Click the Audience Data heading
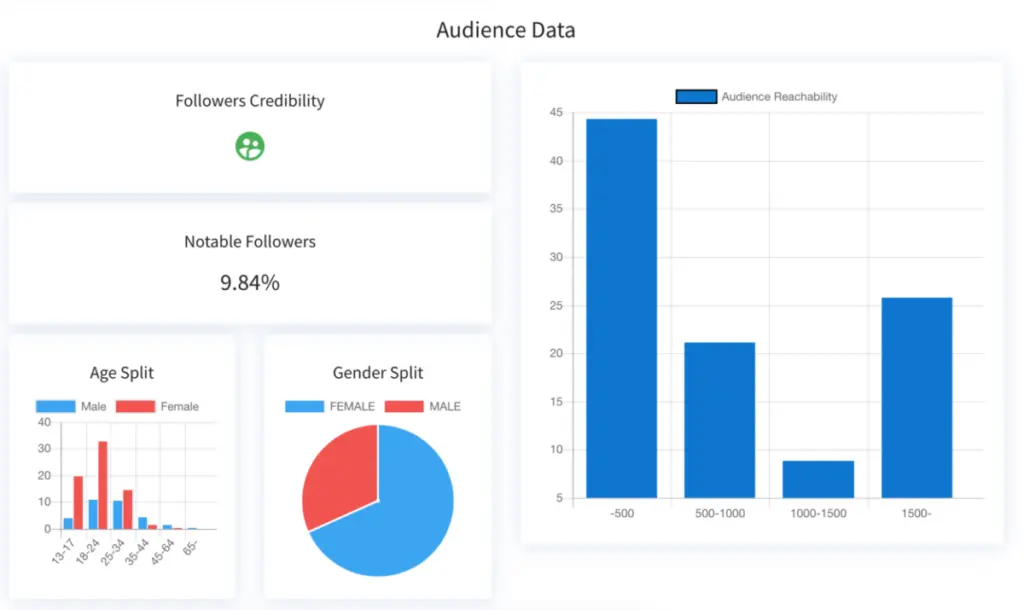The image size is (1024, 610). [x=506, y=30]
